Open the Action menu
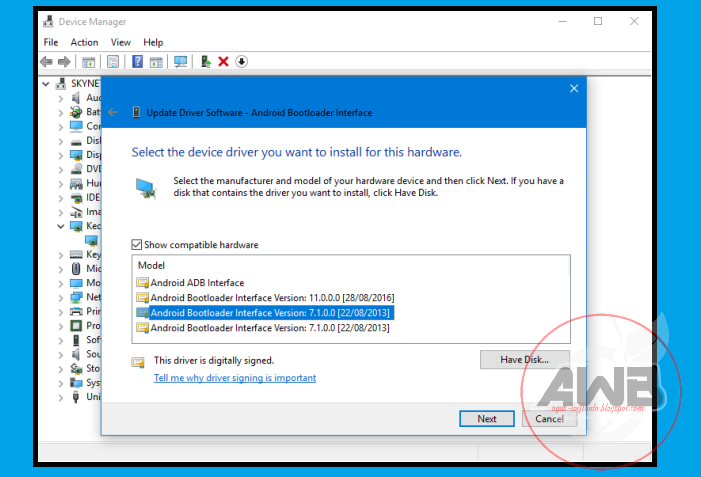 tap(84, 42)
